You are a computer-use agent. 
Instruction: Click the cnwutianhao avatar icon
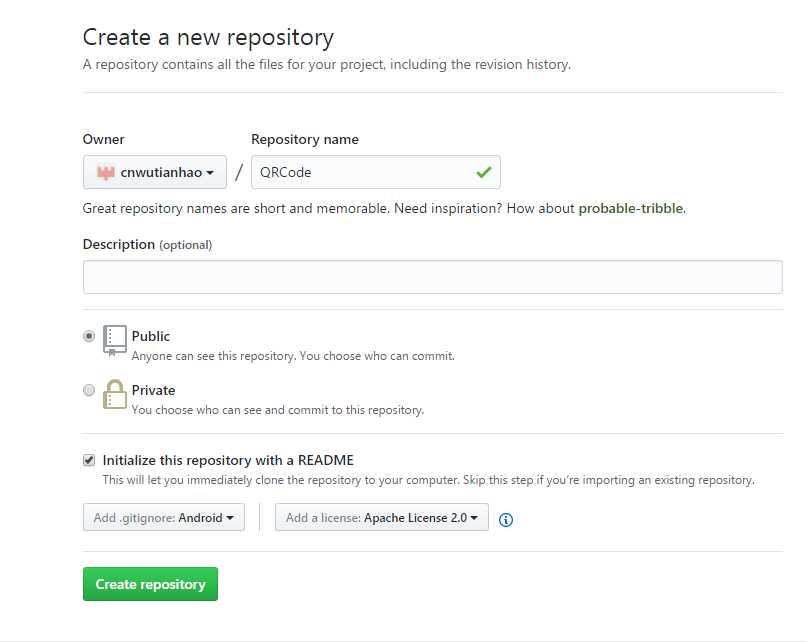[106, 172]
